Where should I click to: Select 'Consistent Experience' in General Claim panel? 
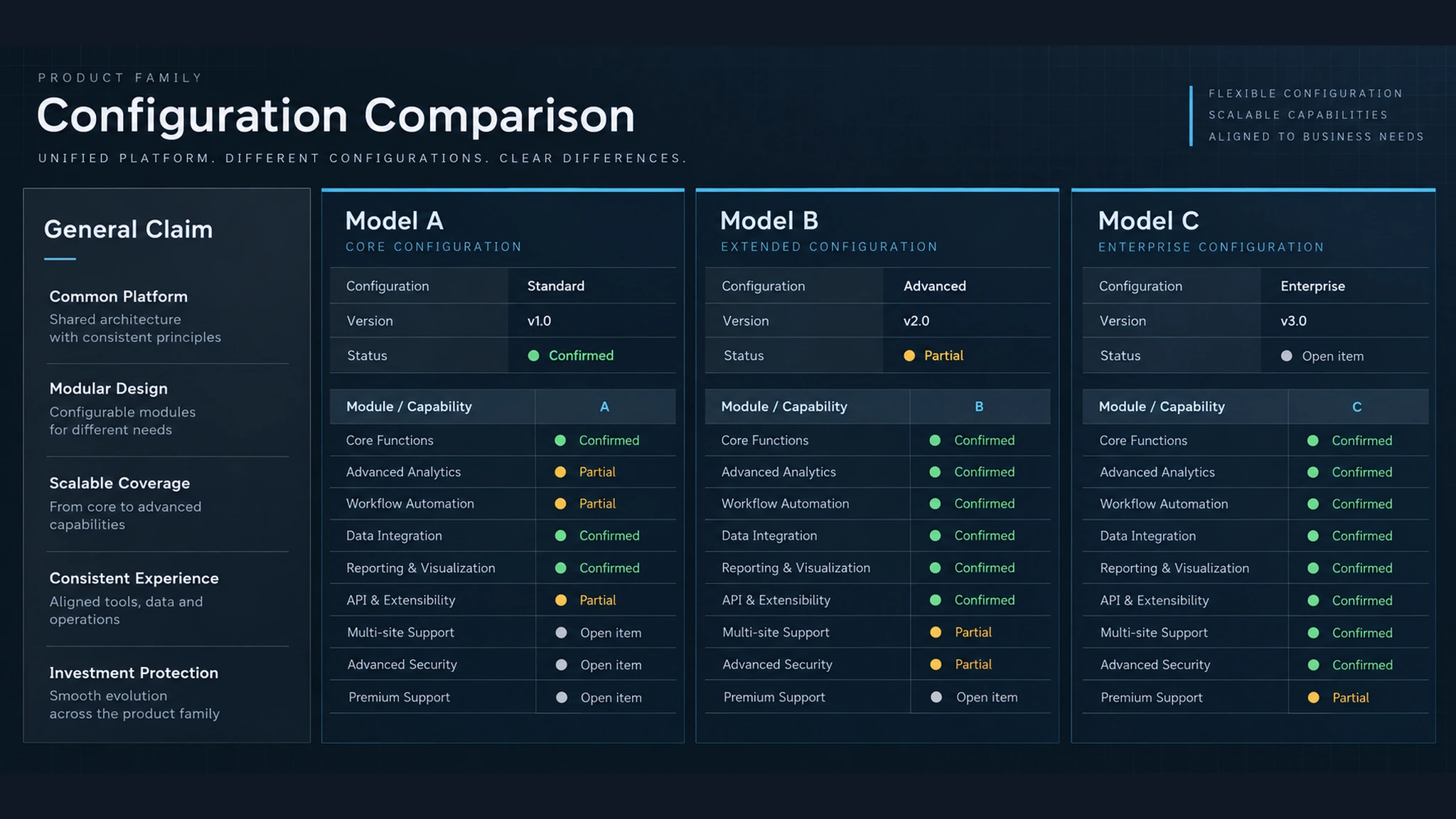pyautogui.click(x=134, y=579)
